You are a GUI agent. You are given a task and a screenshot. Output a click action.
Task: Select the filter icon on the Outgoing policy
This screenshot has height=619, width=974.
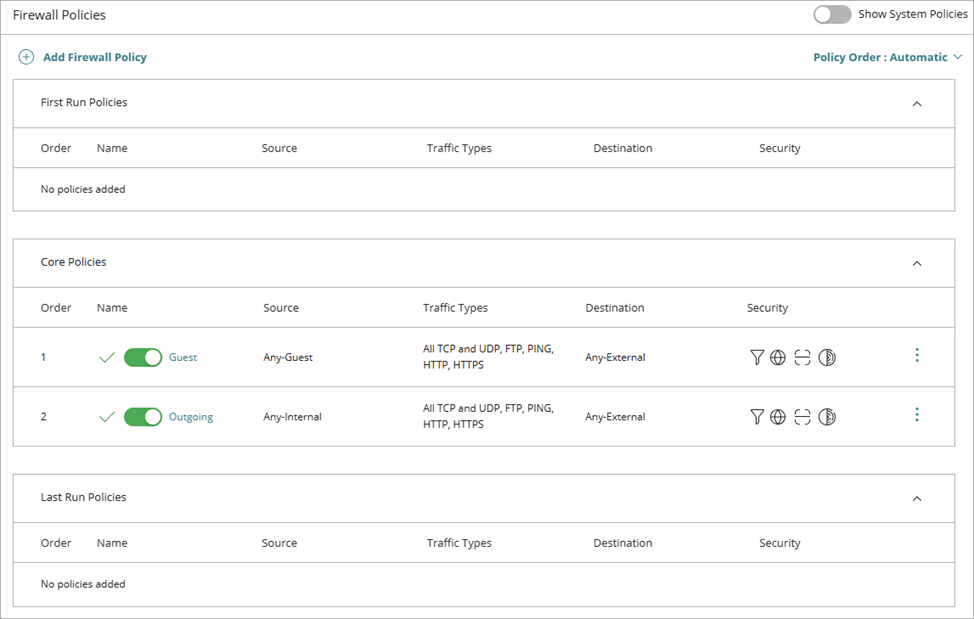click(x=757, y=417)
